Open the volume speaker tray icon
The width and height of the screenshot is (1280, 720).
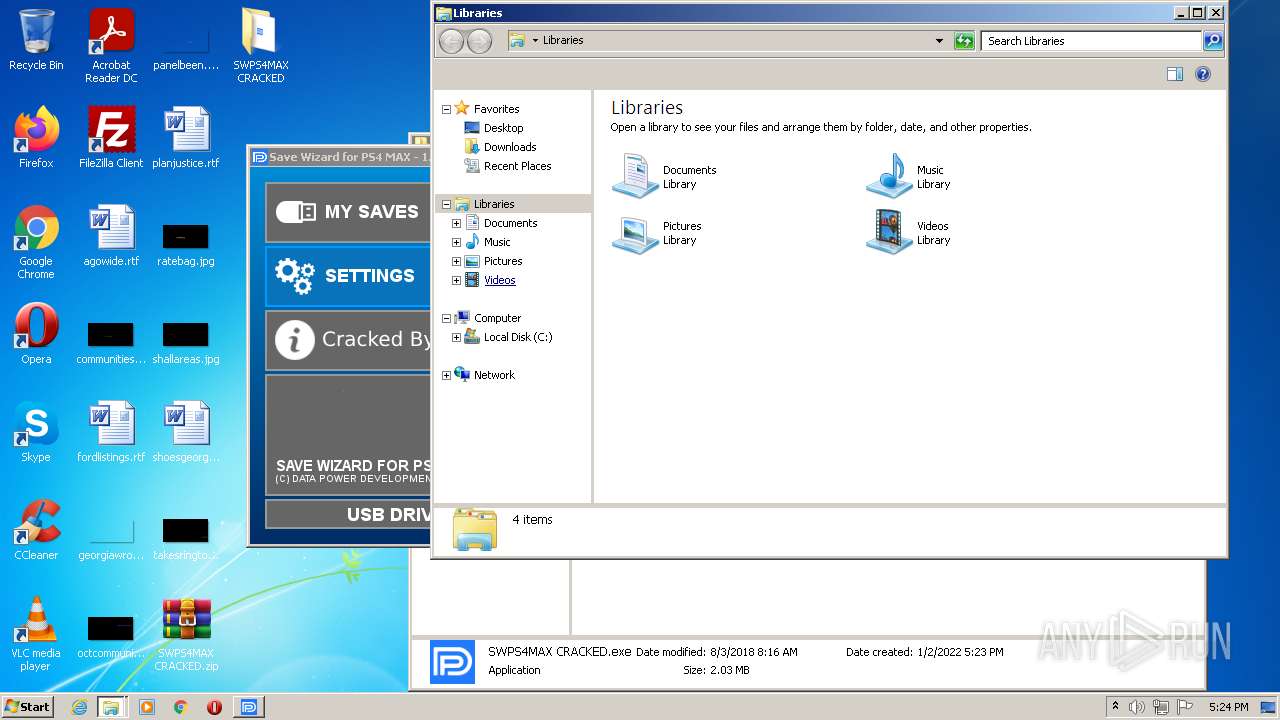point(1137,707)
